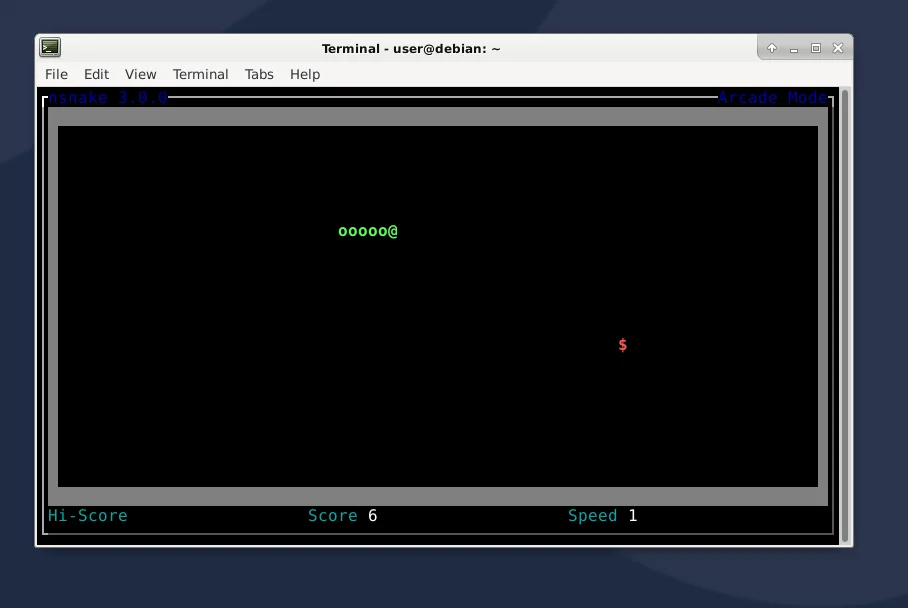The image size is (908, 608).
Task: Click the red $ fruit in the game
Action: (x=623, y=344)
